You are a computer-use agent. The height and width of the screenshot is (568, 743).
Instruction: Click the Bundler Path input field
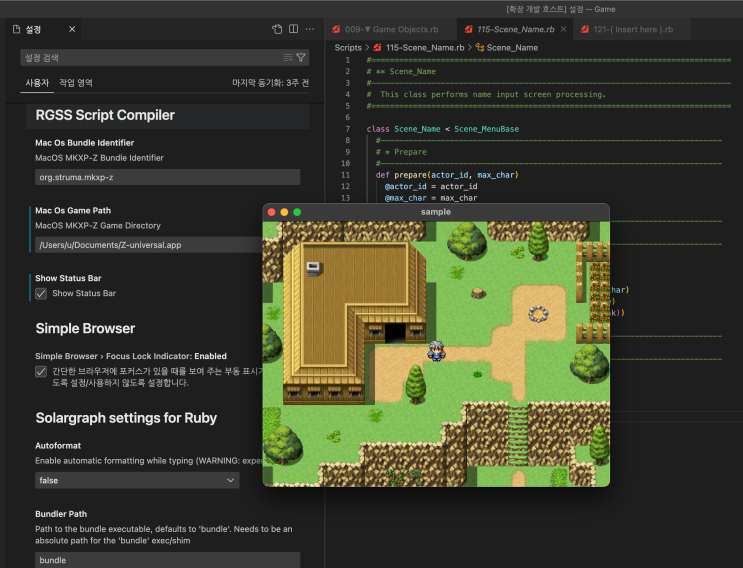point(167,560)
